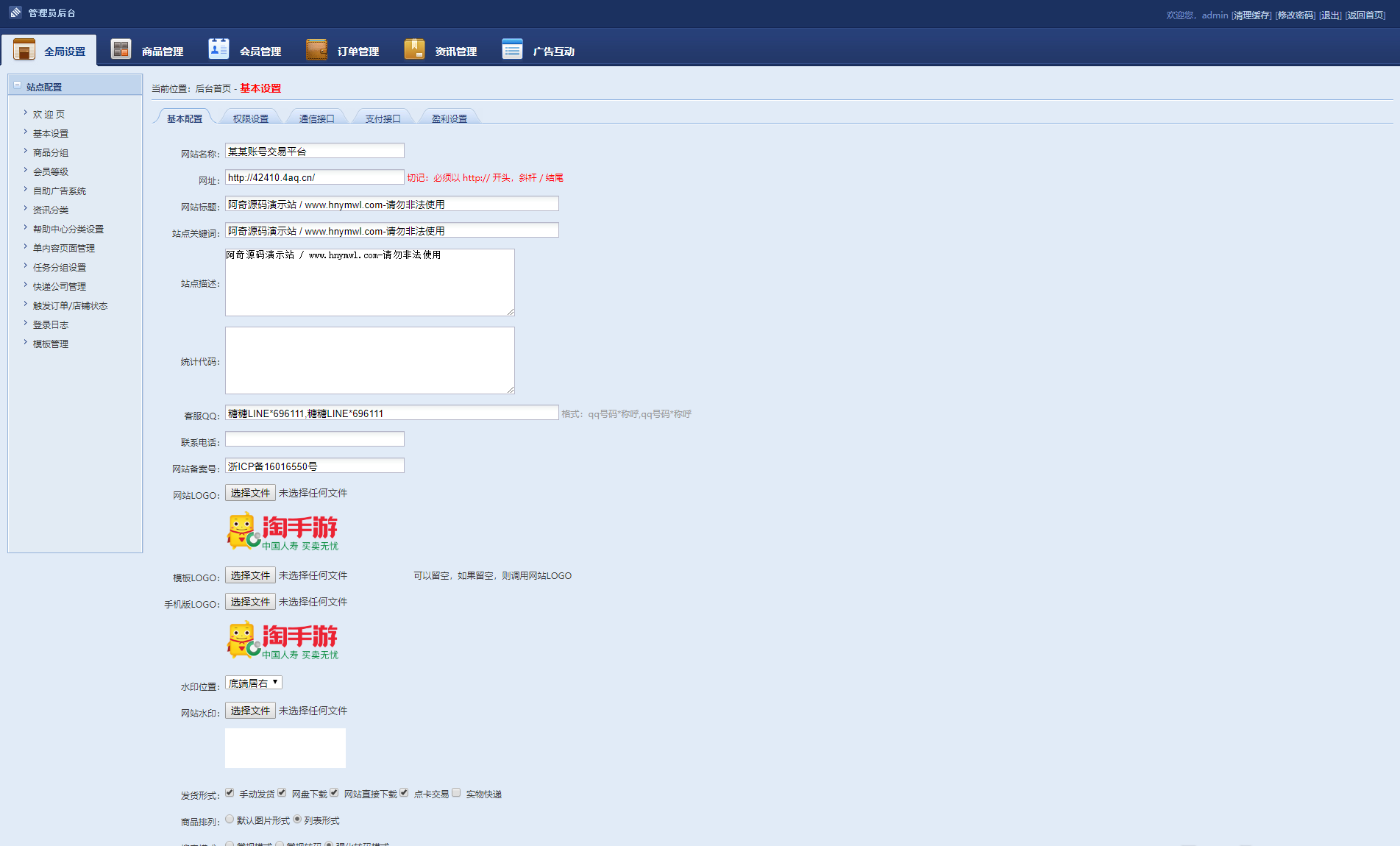Click the 订单管理 wallet icon
Viewport: 1400px width, 846px height.
(316, 49)
